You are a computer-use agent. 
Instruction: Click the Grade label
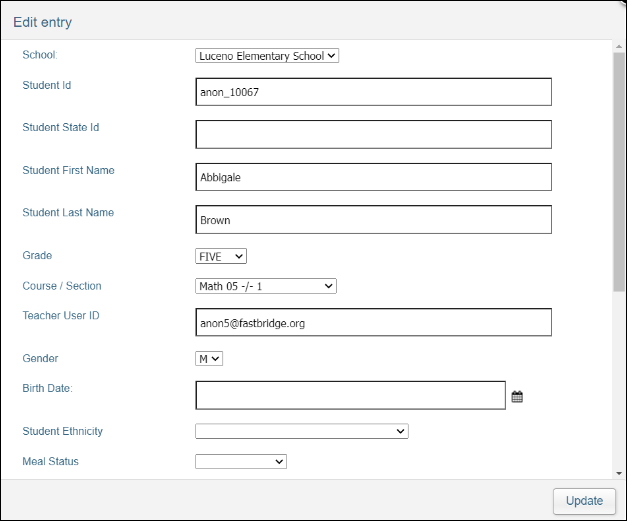37,256
